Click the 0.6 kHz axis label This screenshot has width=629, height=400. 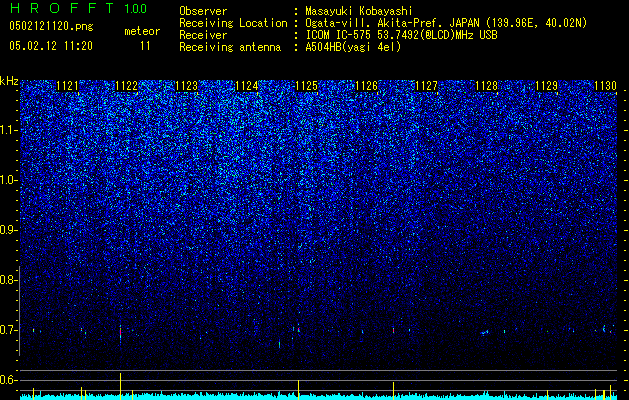(8, 380)
